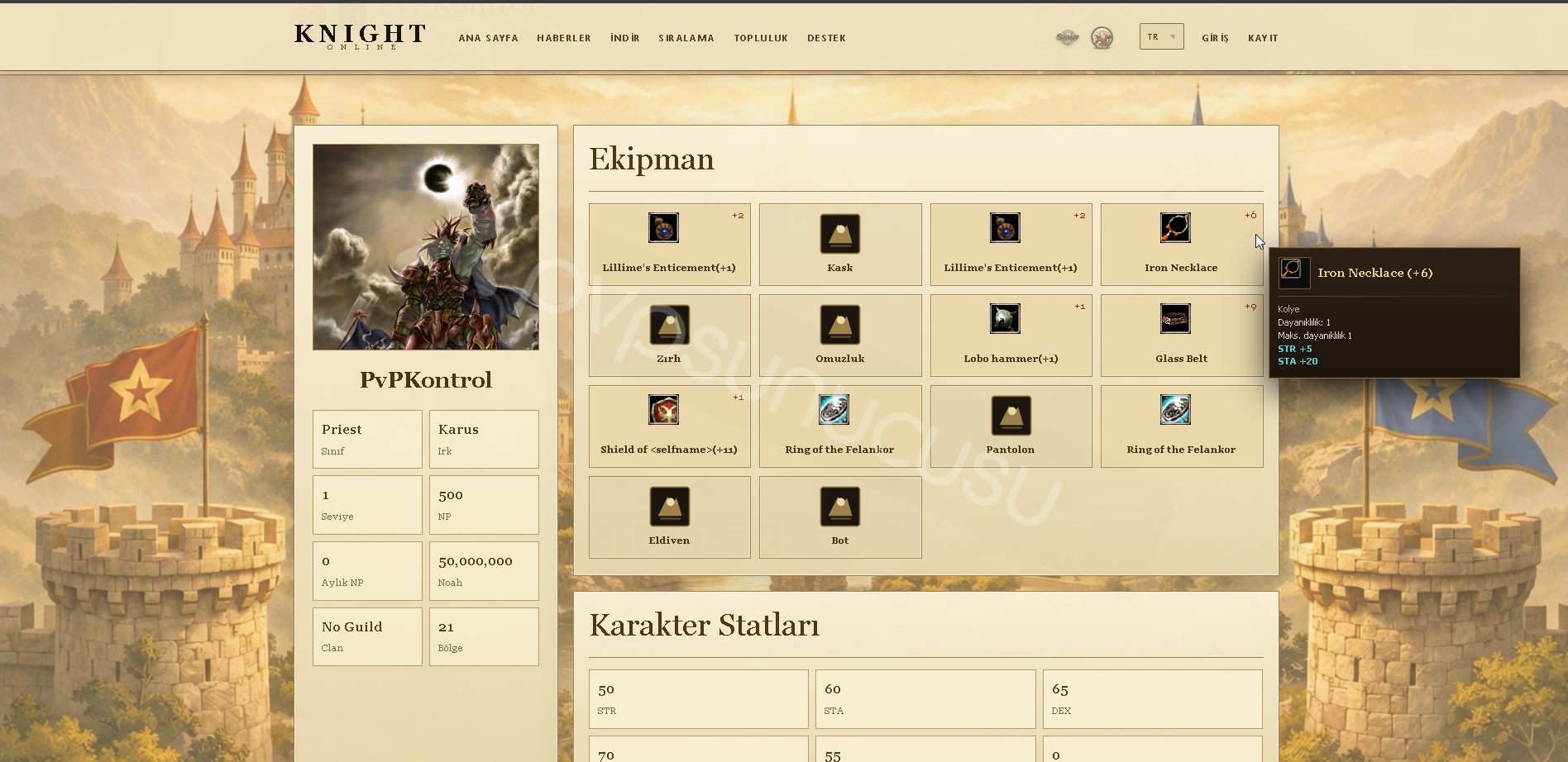Open the HABERLER menu item
The width and height of the screenshot is (1568, 762).
coord(563,38)
